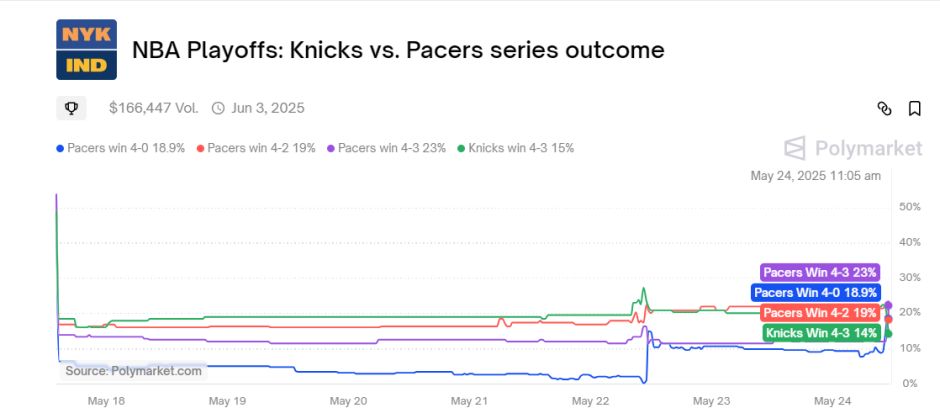Click the red Pacers Win 4-2 19% chart label

coord(820,313)
